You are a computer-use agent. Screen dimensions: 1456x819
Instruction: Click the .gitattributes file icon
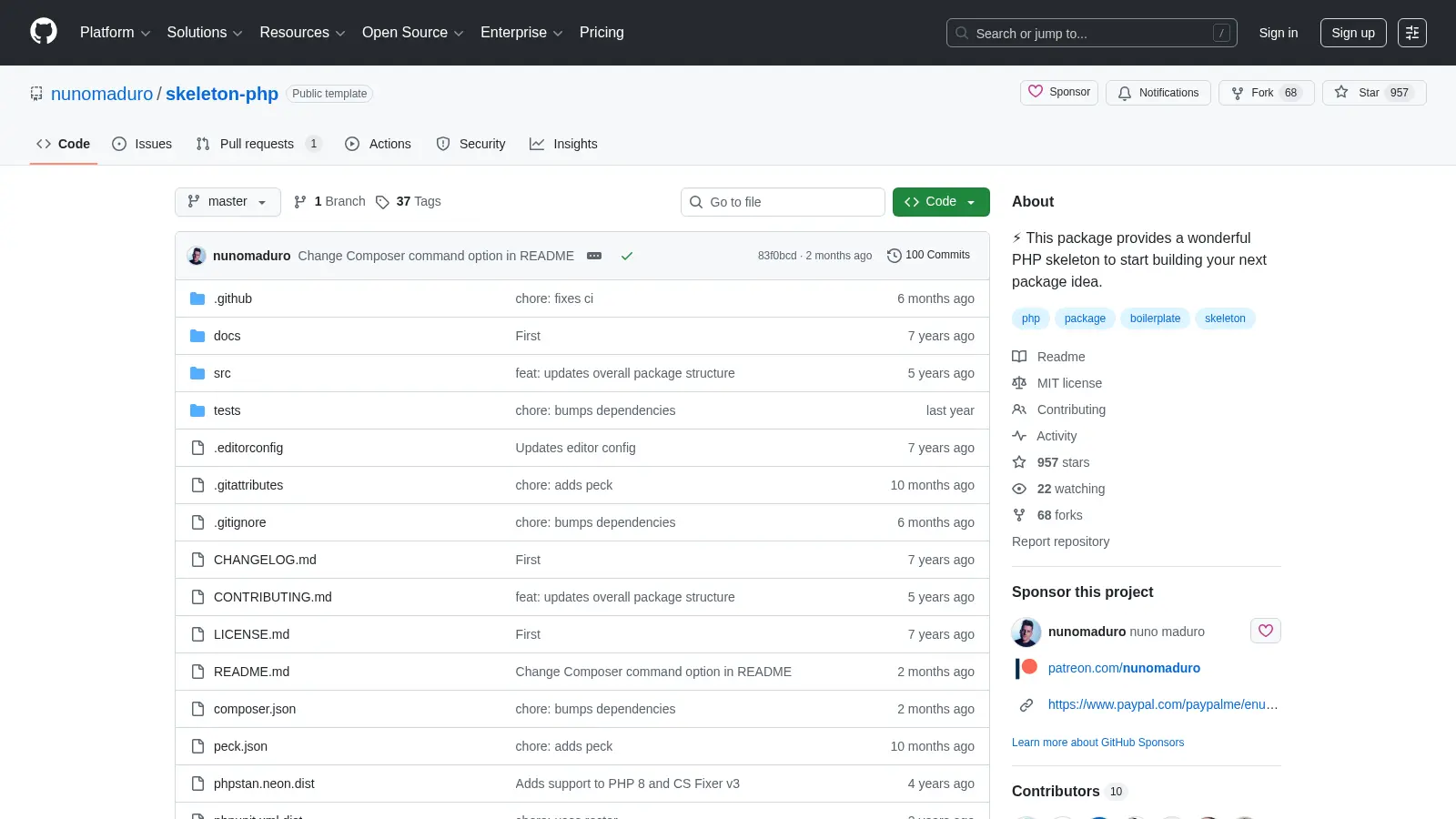[x=197, y=485]
